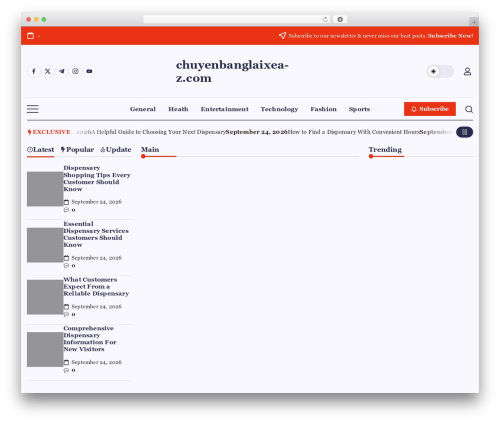The width and height of the screenshot is (500, 423).
Task: Click the EXCLUSIVE ticker label
Action: click(x=49, y=132)
